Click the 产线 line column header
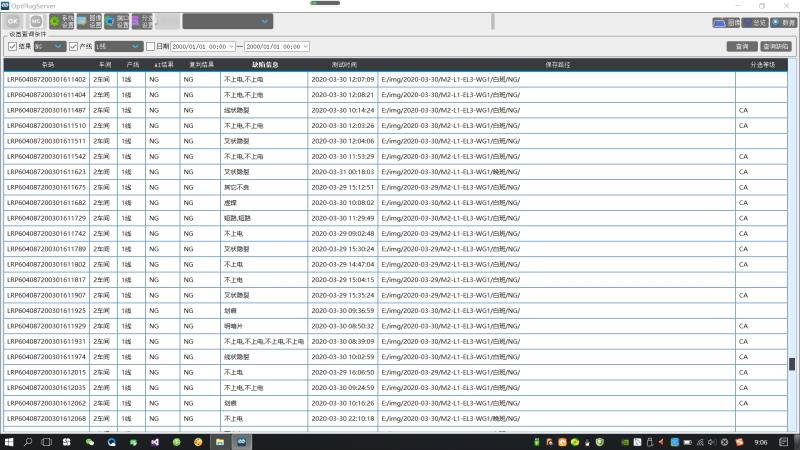 (133, 65)
